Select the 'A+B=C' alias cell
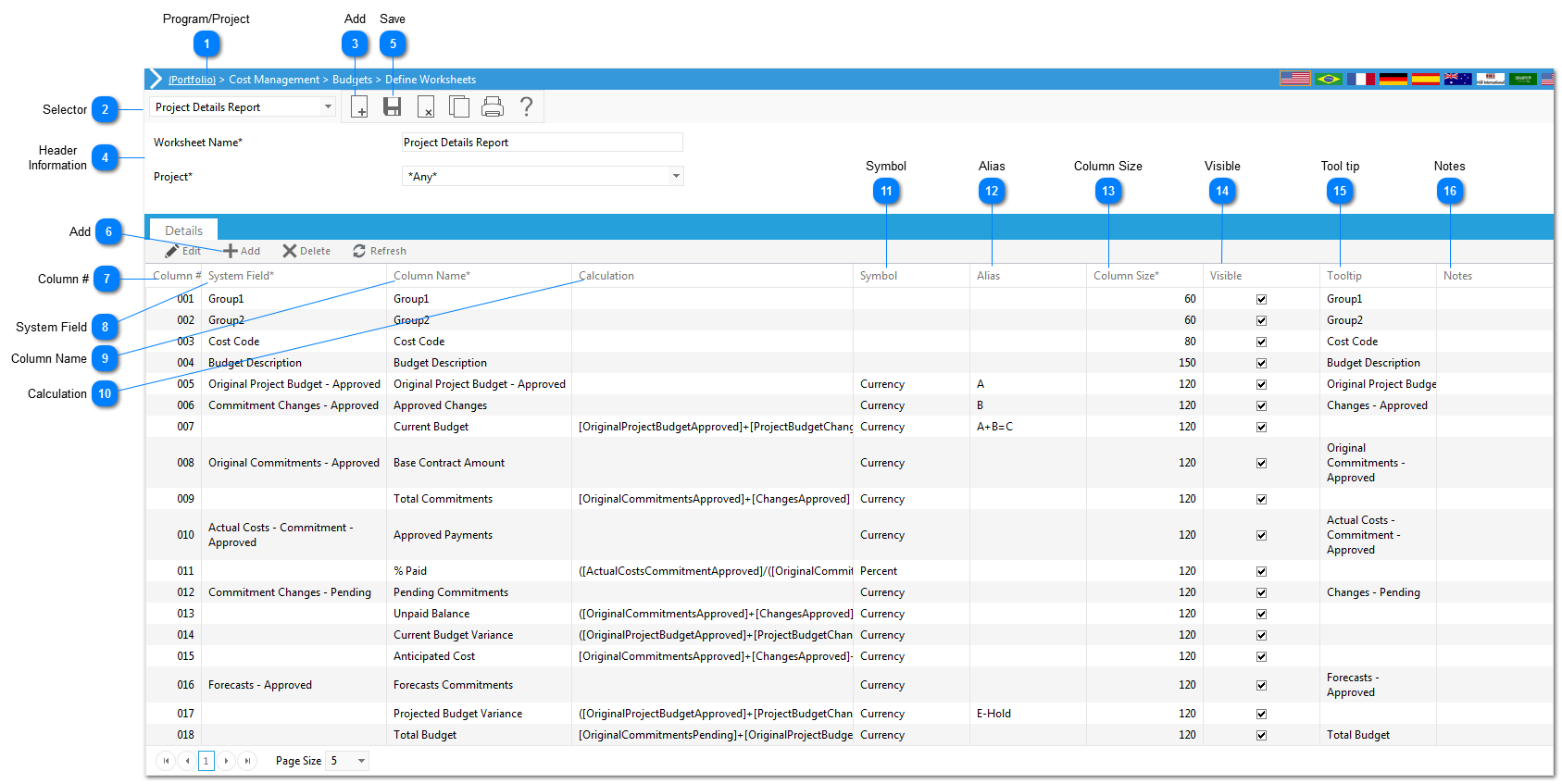 994,427
